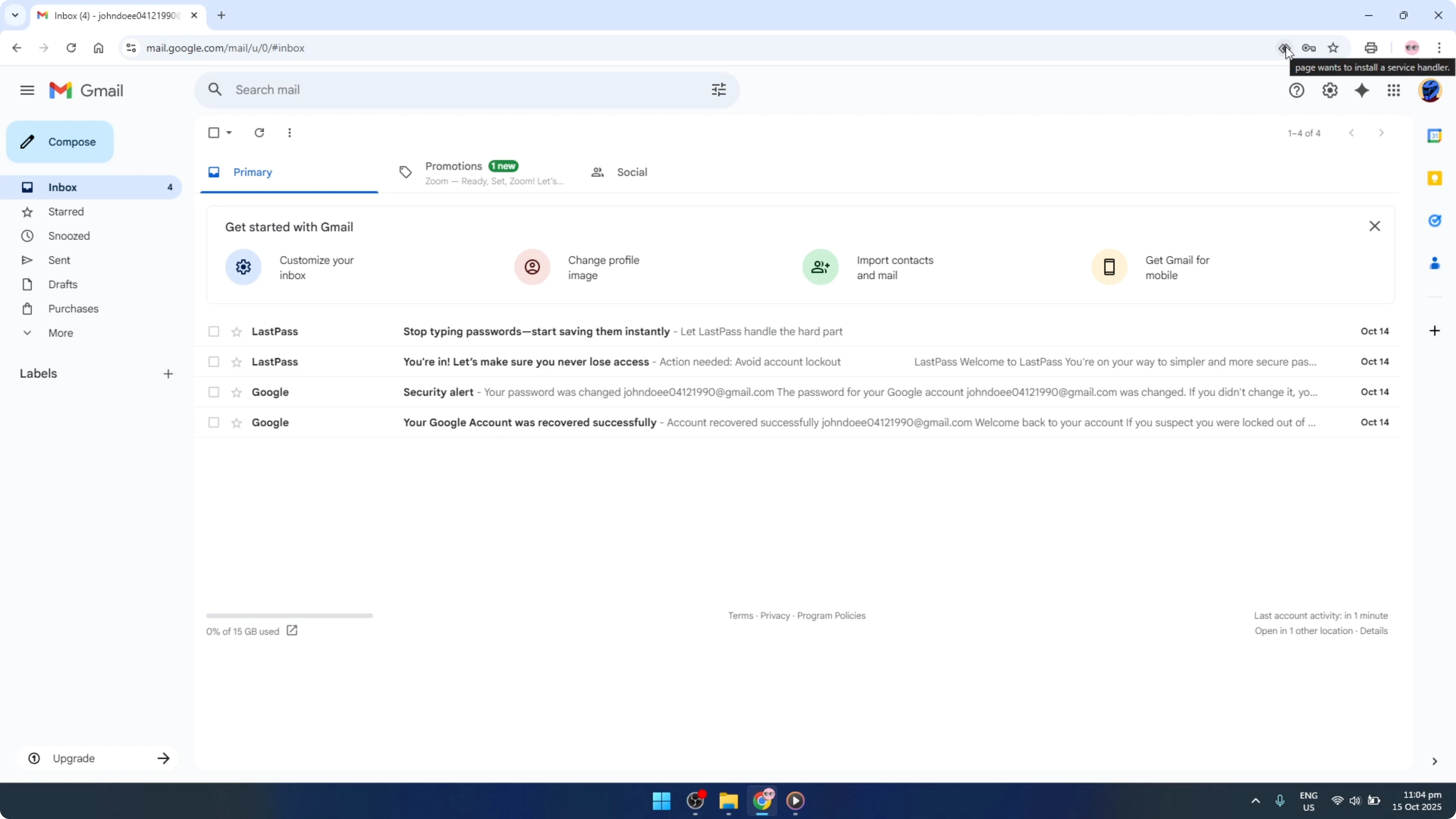Refresh the inbox list
Screen dimensions: 1456x819
coord(260,133)
